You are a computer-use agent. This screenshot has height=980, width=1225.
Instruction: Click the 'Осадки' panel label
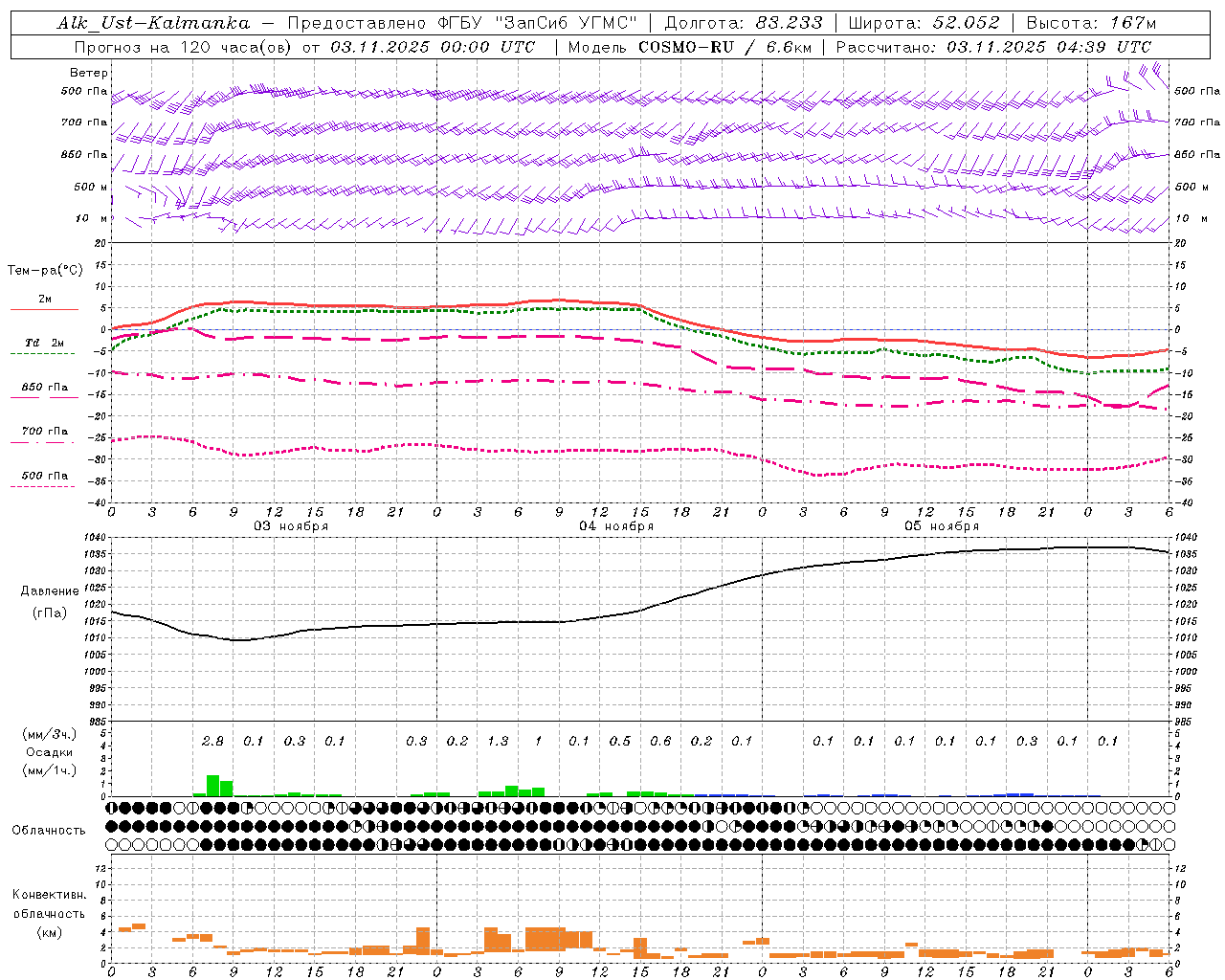[x=50, y=752]
